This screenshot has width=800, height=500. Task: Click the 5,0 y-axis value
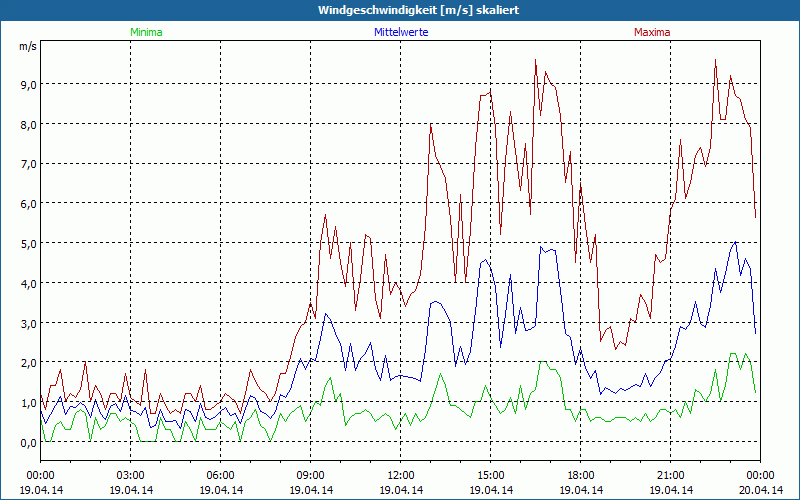tap(29, 244)
